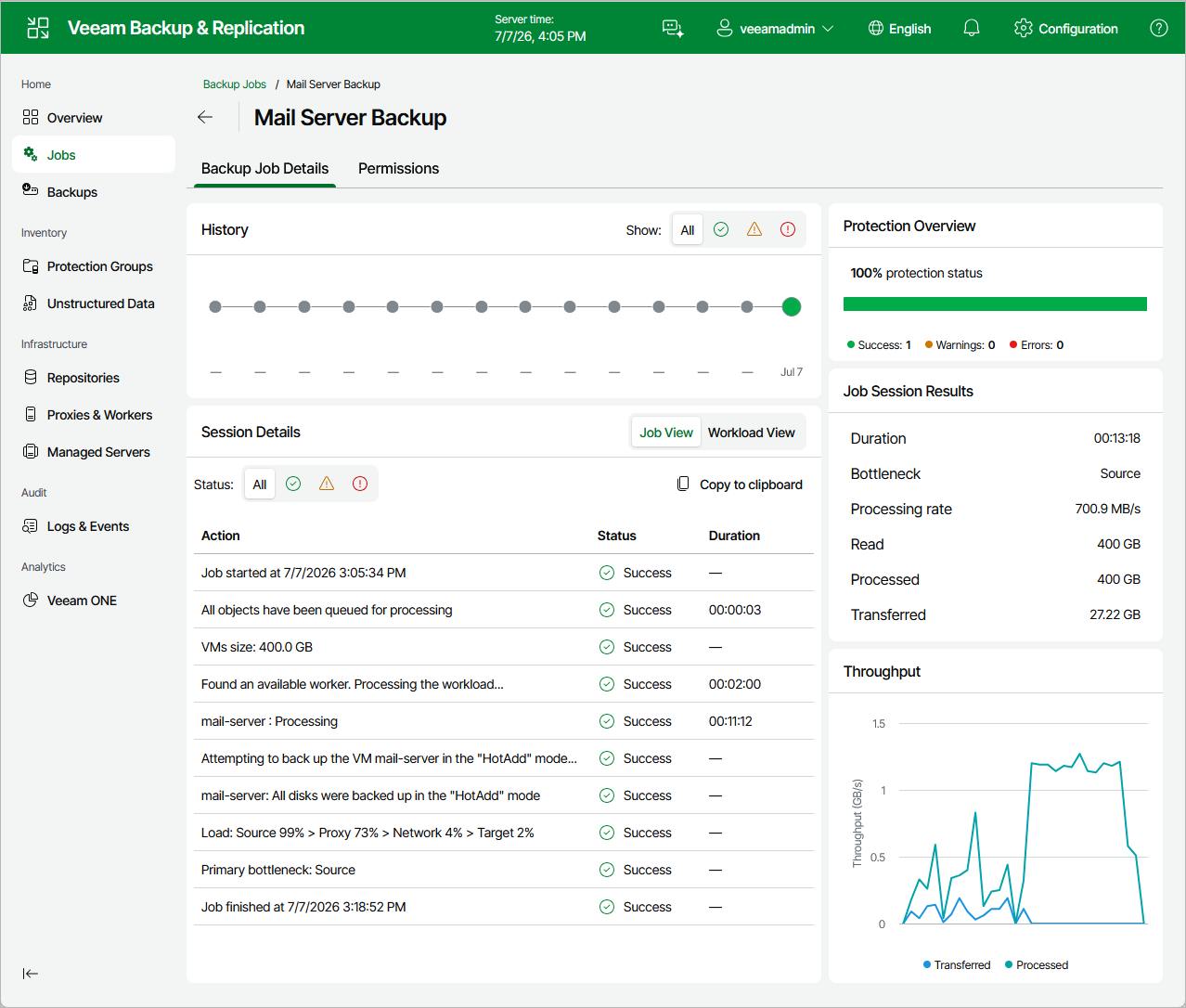
Task: Open the AI assistant chat icon
Action: (673, 29)
